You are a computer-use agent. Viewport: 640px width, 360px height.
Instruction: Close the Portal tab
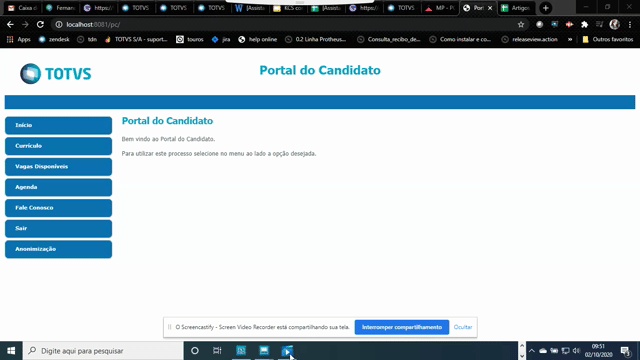tap(490, 8)
